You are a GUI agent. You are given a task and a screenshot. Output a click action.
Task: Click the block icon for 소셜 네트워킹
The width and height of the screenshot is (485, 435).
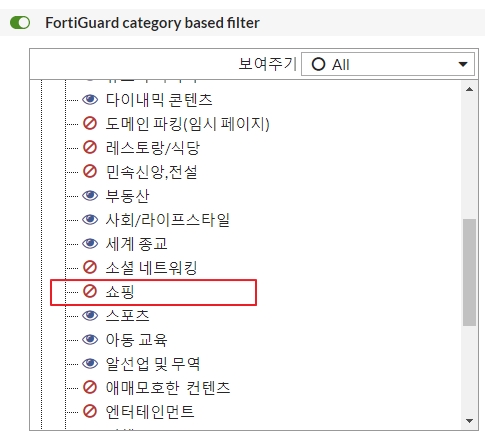90,268
